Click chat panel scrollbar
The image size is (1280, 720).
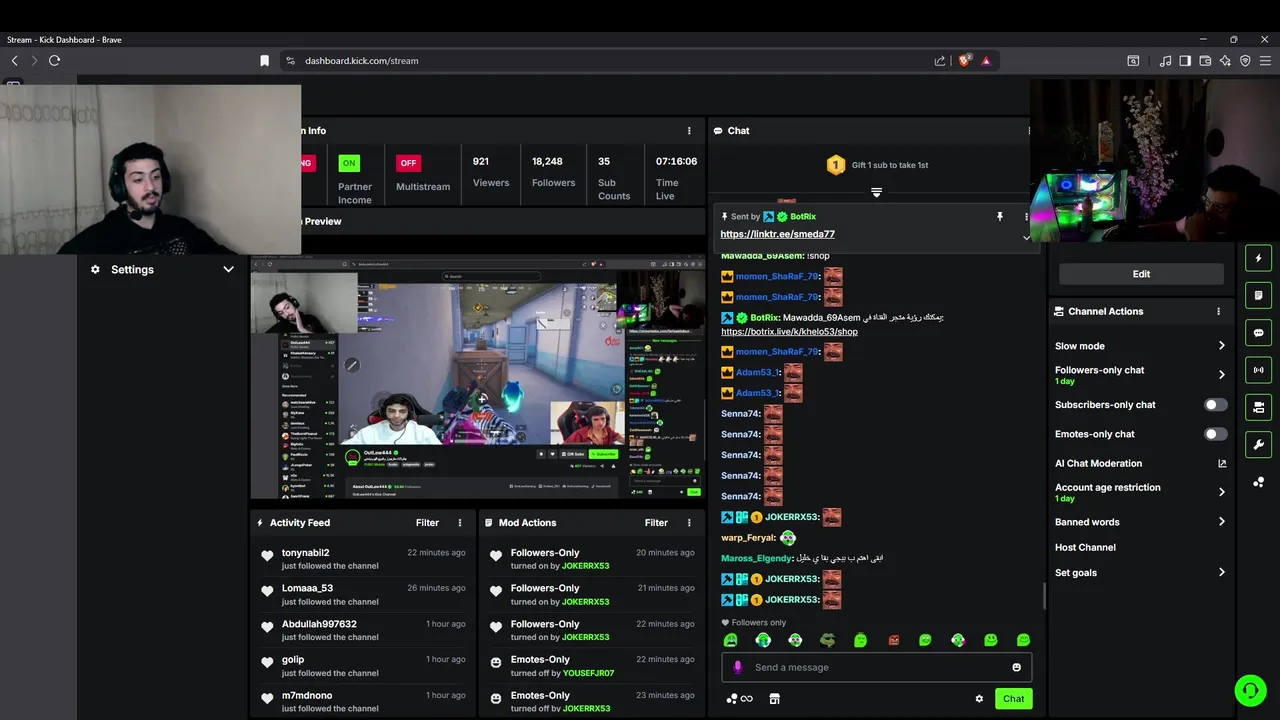1045,596
